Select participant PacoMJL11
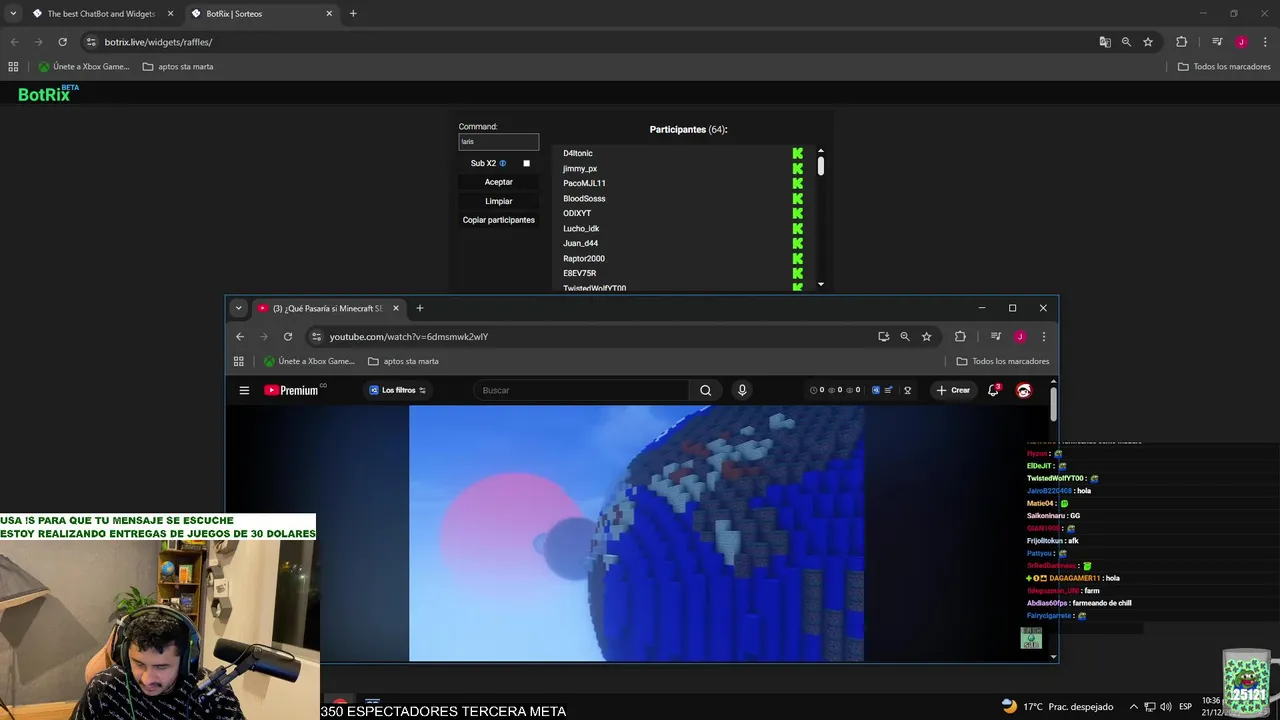The image size is (1280, 720). pyautogui.click(x=584, y=183)
